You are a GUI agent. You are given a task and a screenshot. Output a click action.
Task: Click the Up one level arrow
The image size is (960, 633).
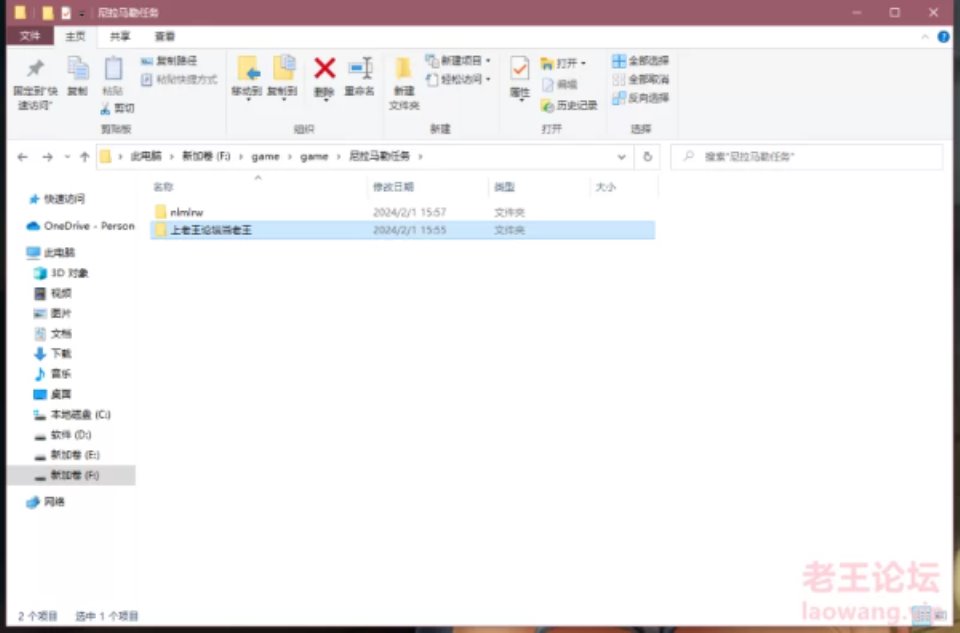85,157
